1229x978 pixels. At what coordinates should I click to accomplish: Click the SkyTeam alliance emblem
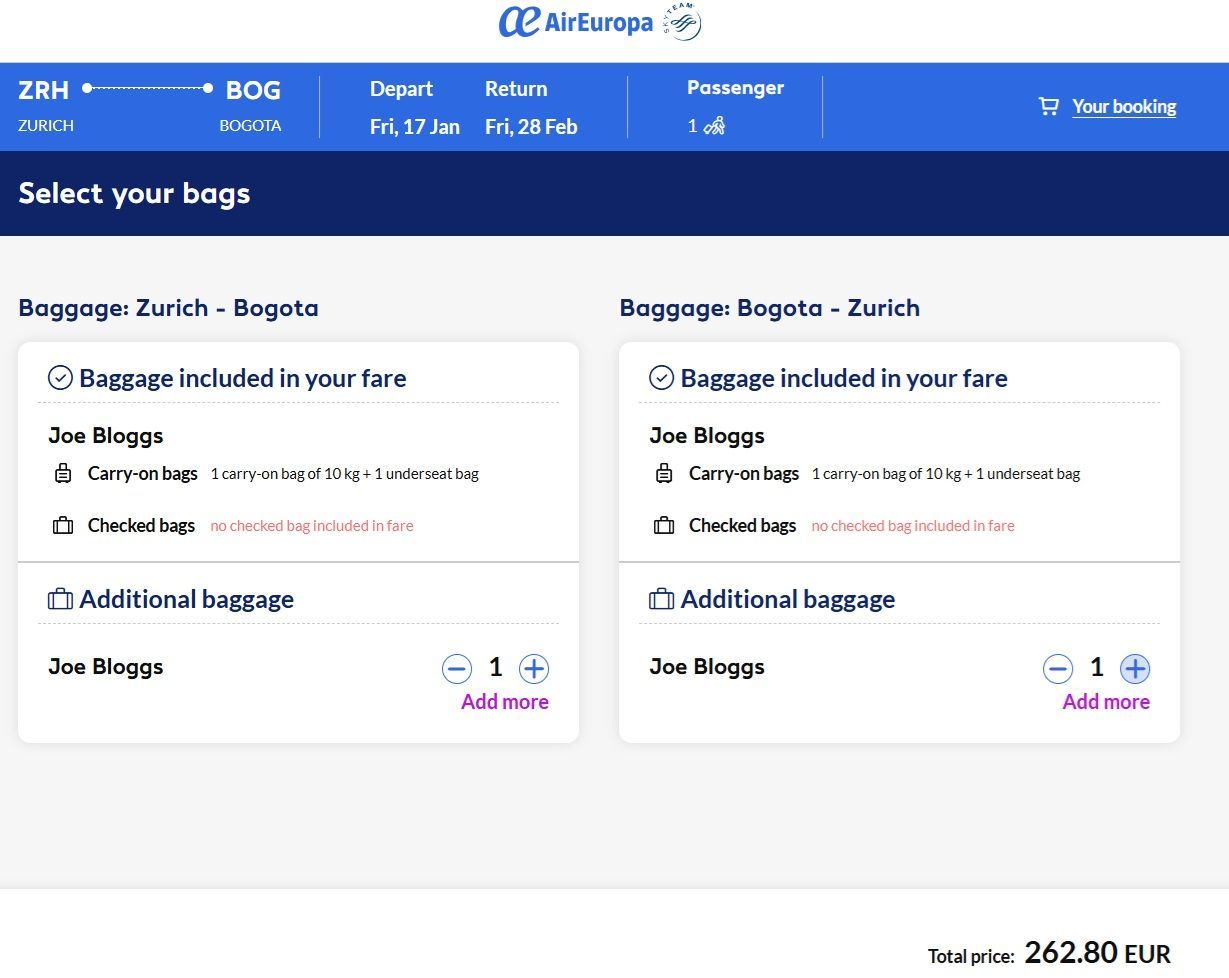pos(682,21)
